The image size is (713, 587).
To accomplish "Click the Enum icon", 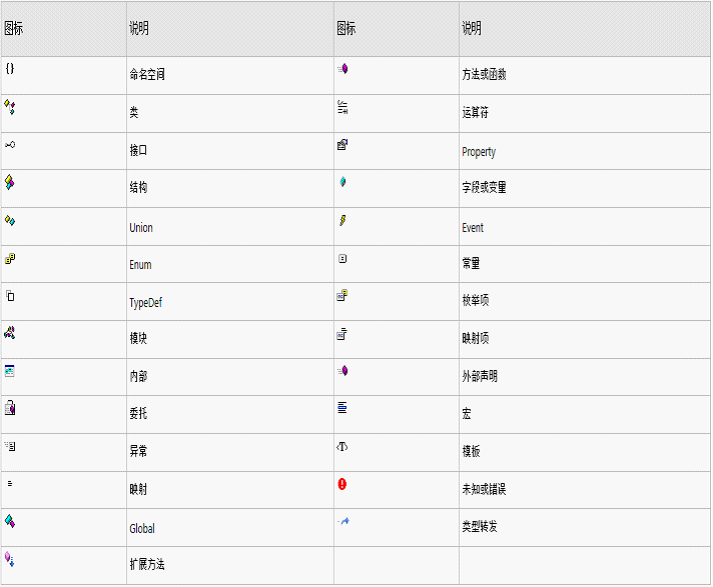I will click(x=10, y=258).
